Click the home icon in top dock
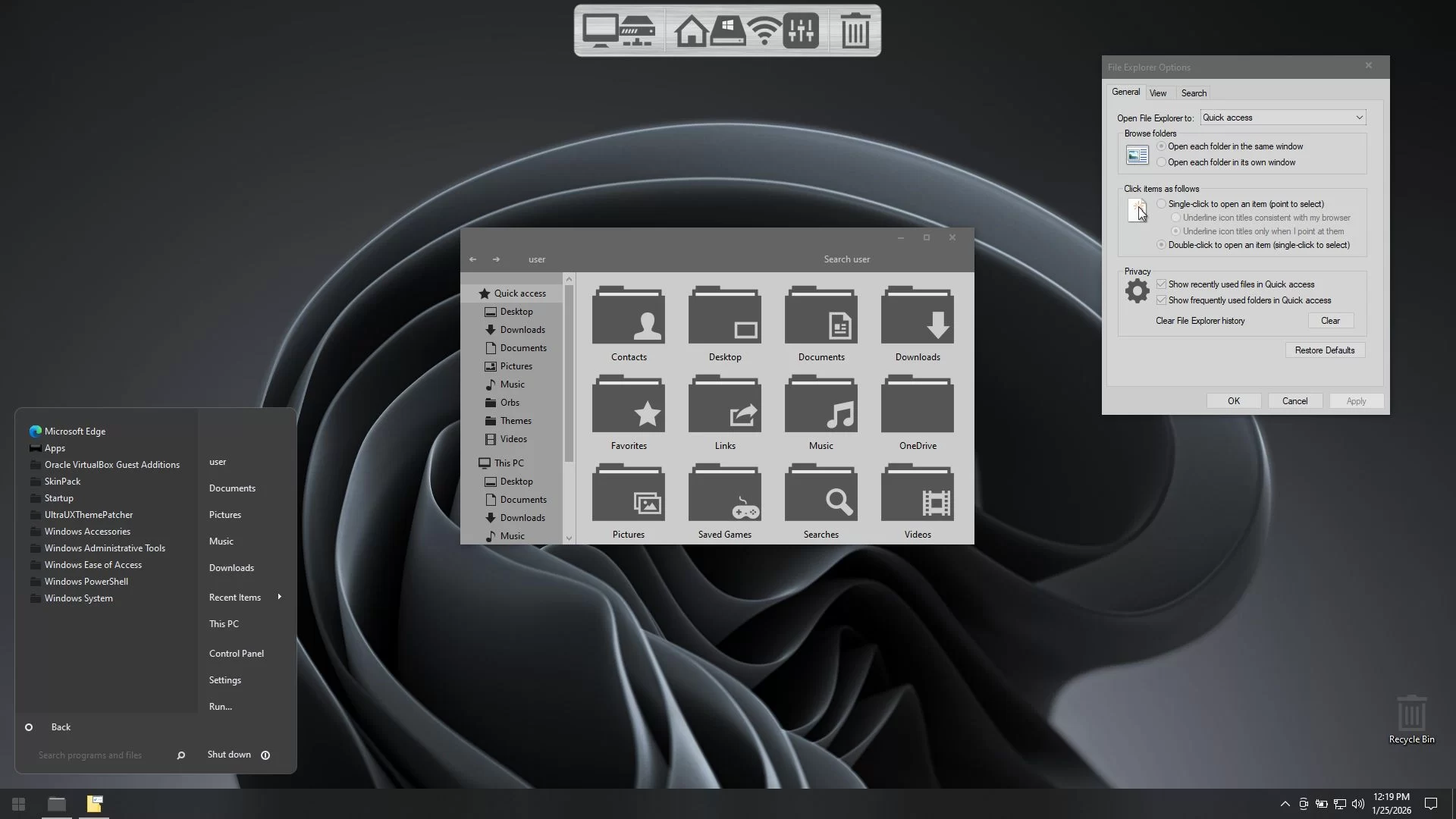Image resolution: width=1456 pixels, height=819 pixels. [x=691, y=31]
